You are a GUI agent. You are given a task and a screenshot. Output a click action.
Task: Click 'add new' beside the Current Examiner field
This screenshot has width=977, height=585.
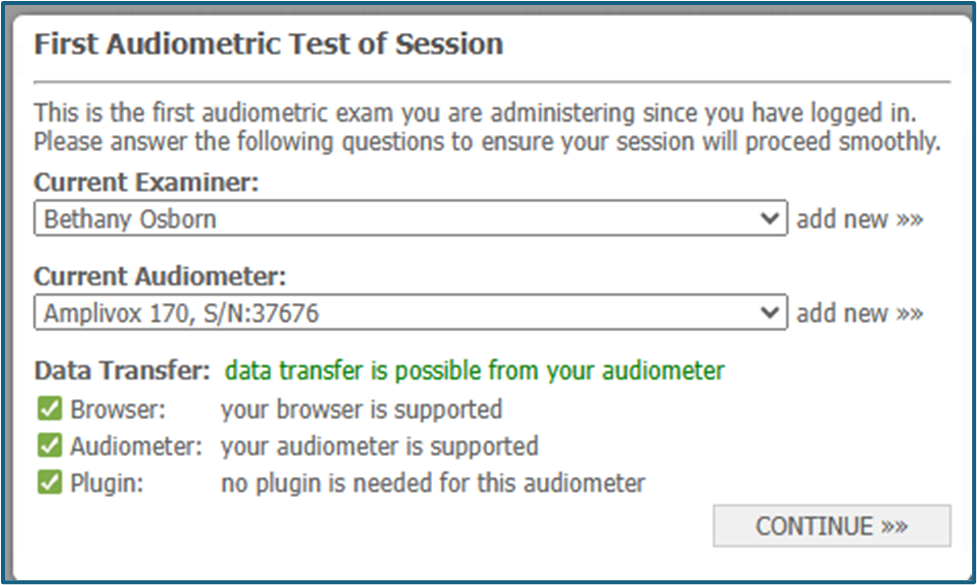[x=859, y=219]
